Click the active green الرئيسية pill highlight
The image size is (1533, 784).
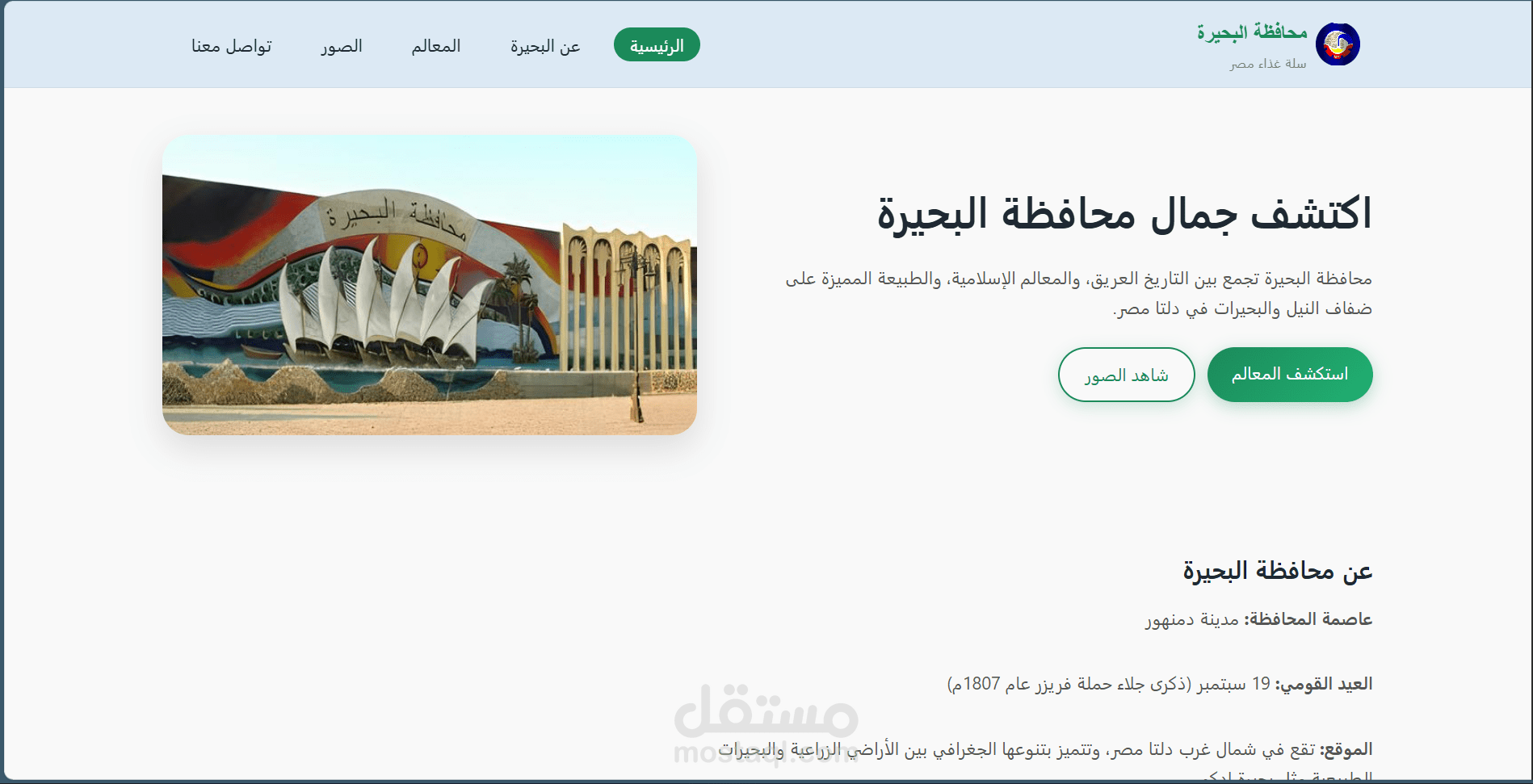[x=657, y=44]
